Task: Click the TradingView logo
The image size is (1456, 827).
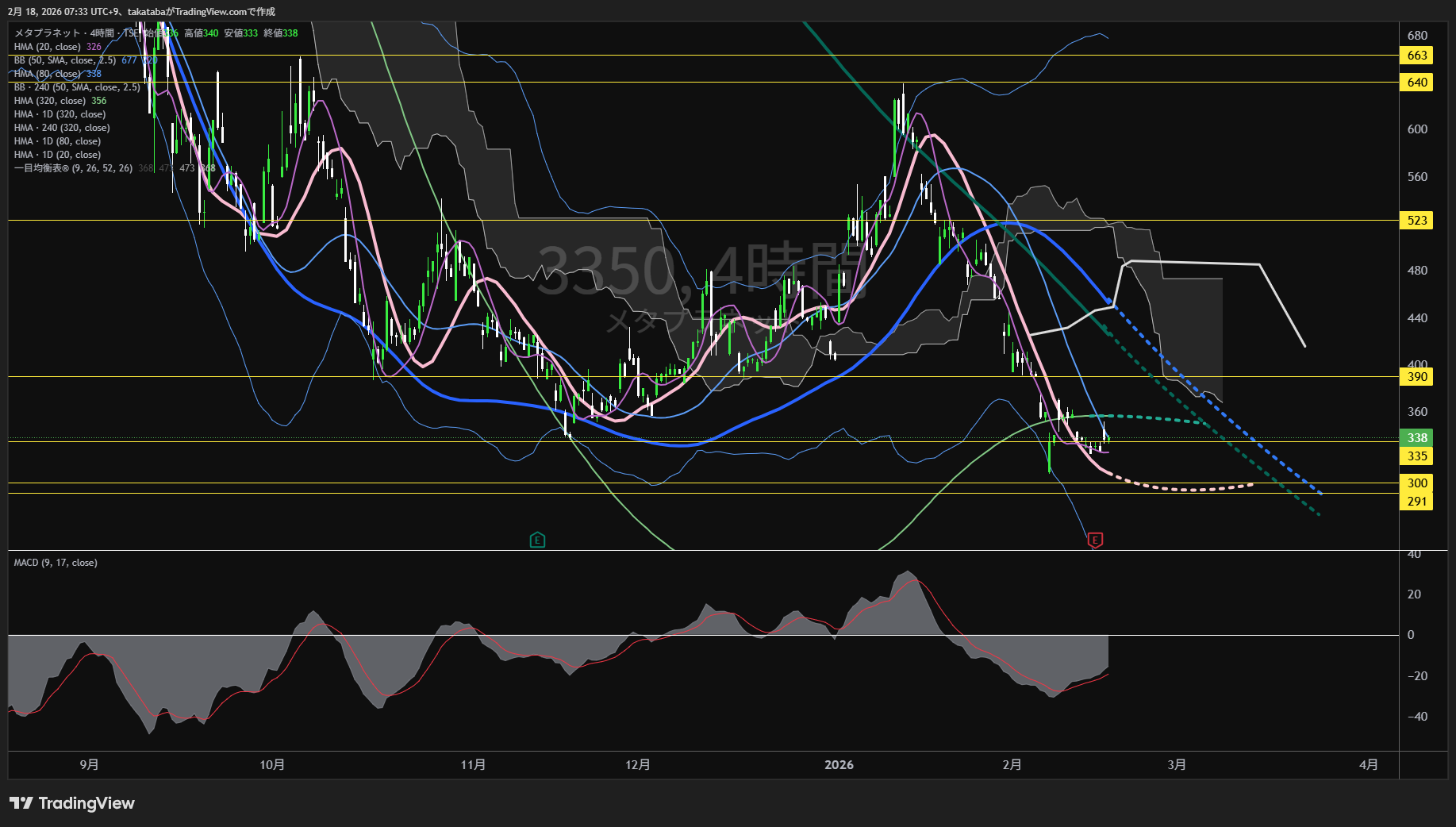Action: 72,803
